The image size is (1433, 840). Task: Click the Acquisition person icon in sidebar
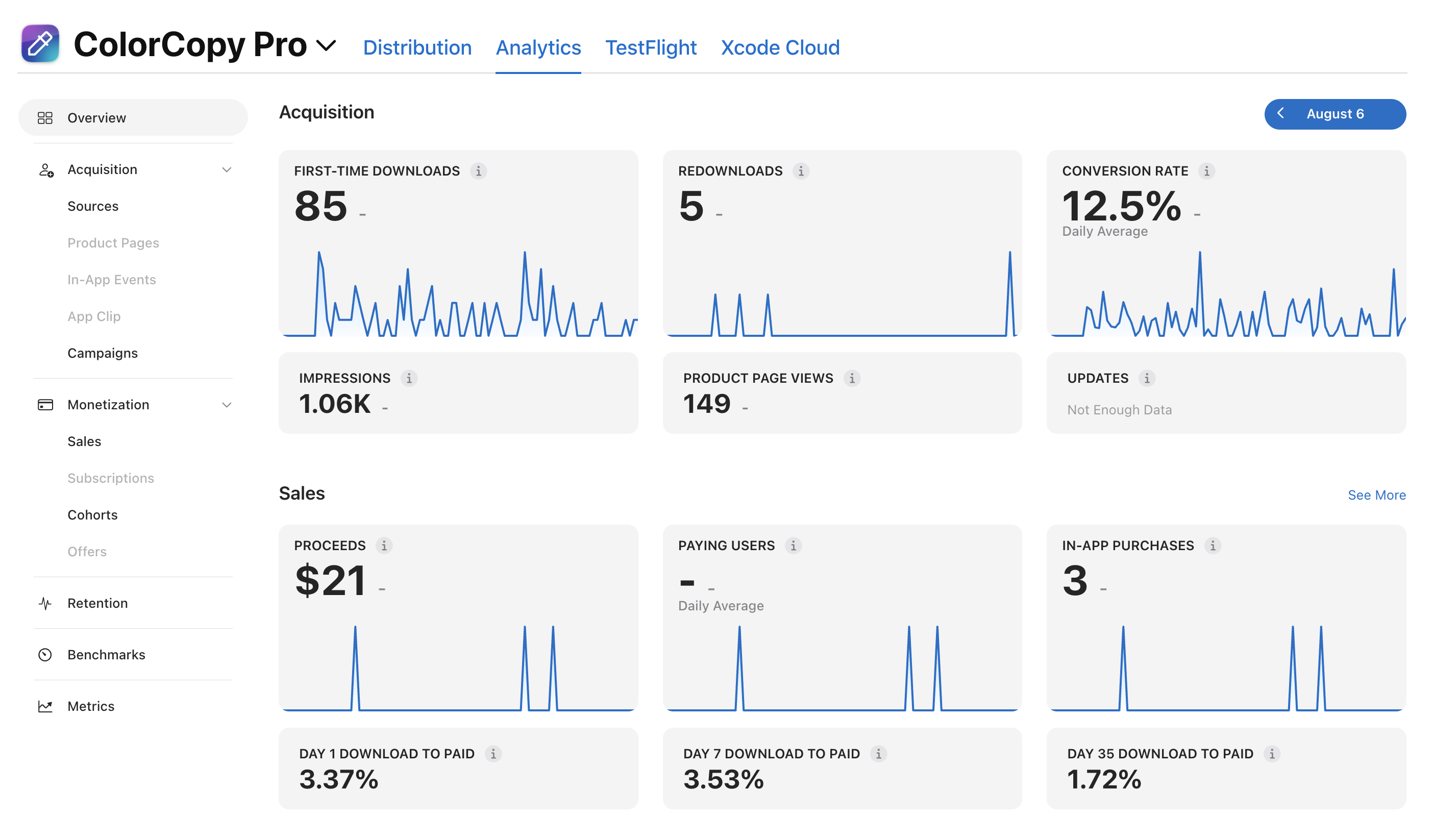click(x=45, y=169)
